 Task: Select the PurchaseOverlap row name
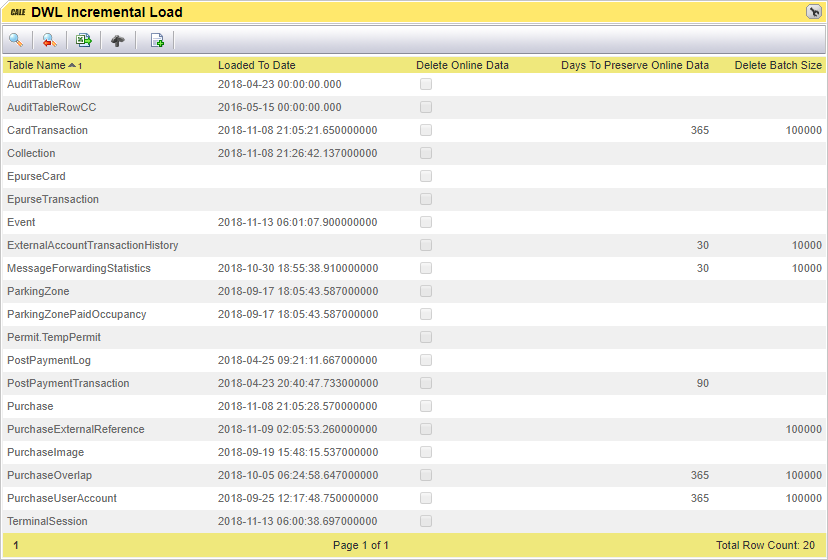49,475
